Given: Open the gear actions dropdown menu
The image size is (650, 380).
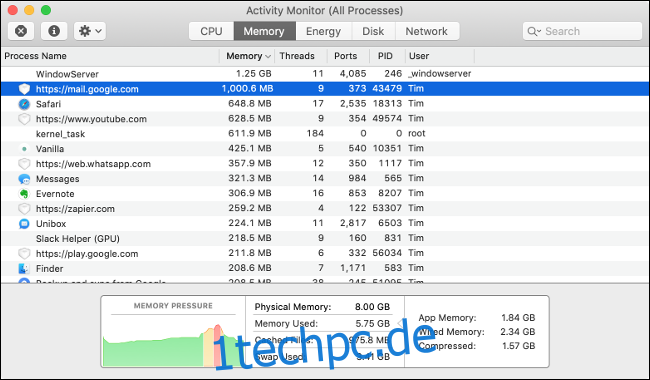Looking at the screenshot, I should point(90,31).
